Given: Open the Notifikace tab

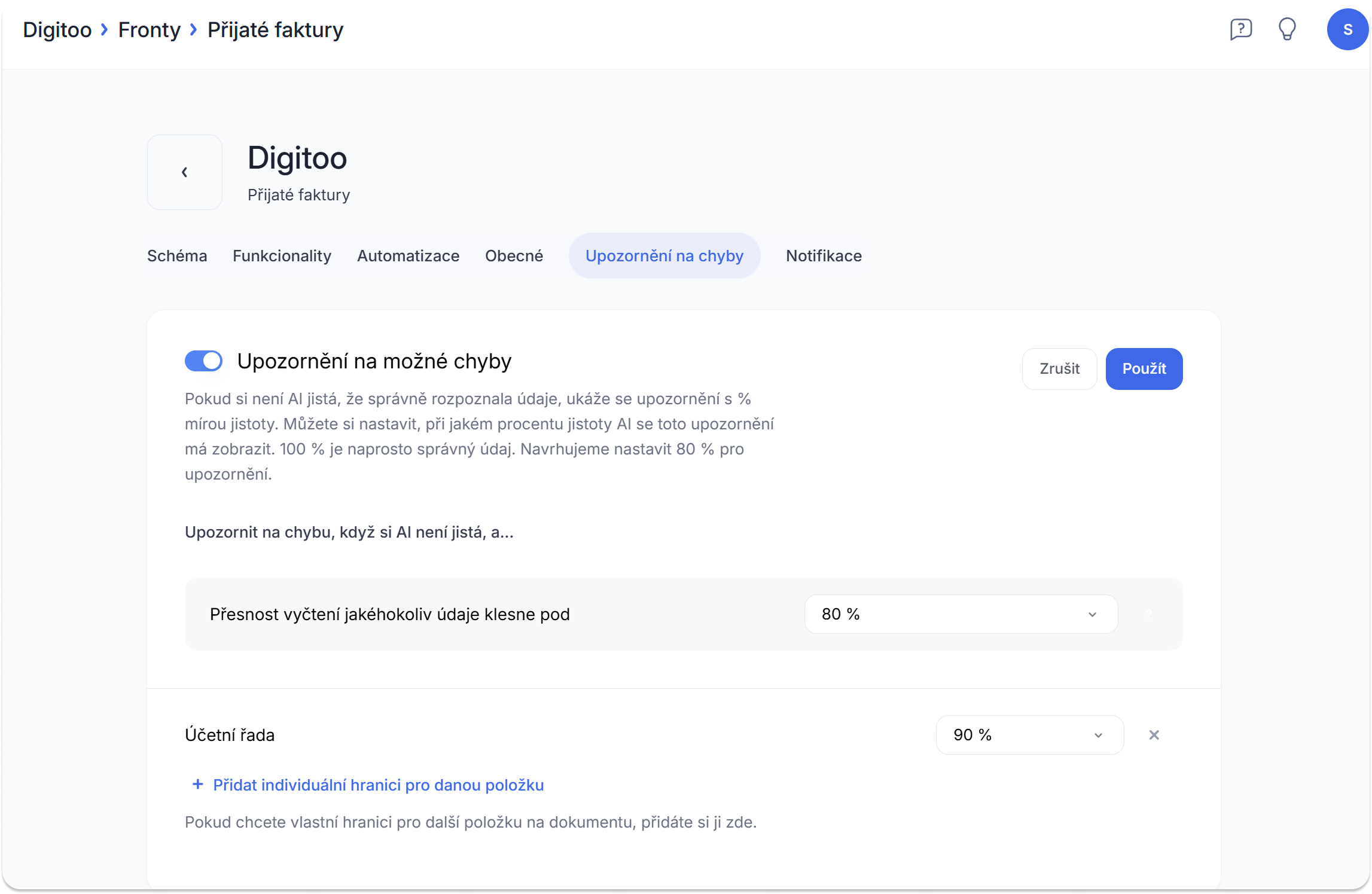Looking at the screenshot, I should (x=824, y=256).
